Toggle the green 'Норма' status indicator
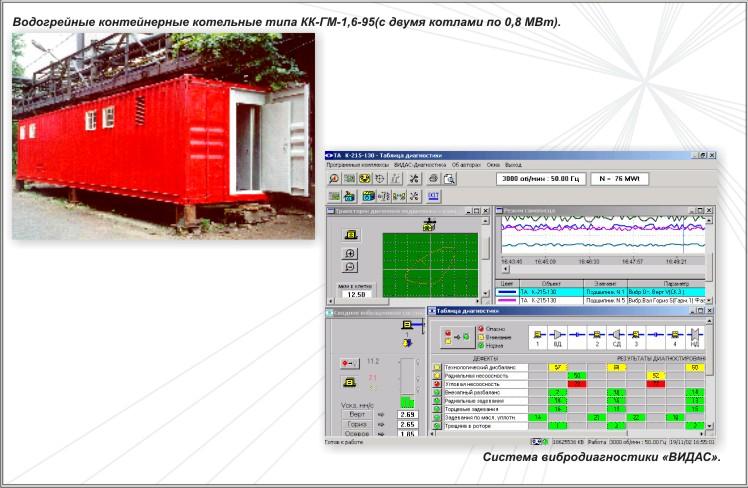 click(480, 345)
